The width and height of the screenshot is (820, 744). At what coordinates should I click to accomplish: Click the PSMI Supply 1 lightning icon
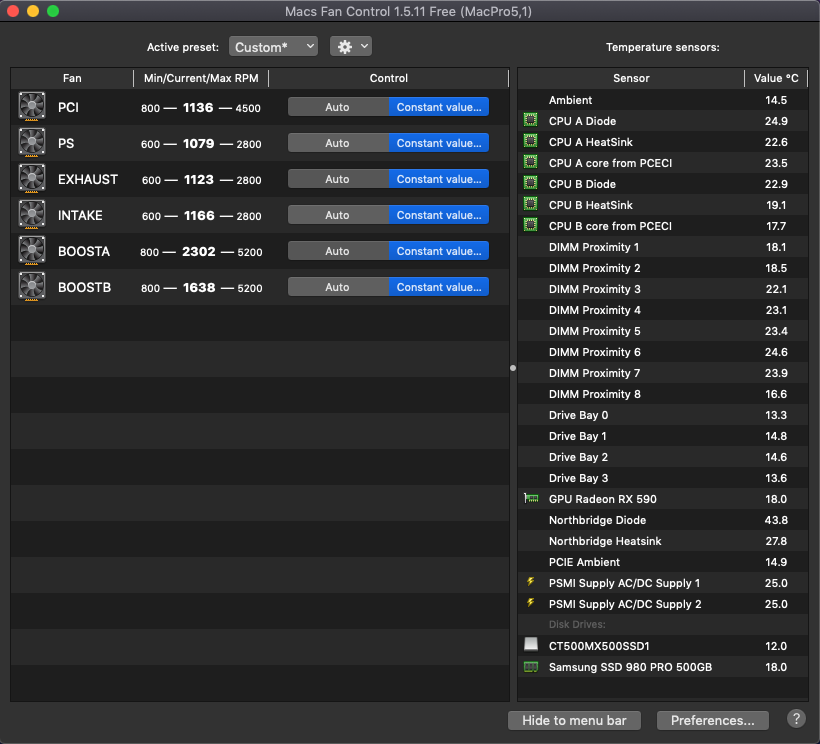tap(531, 583)
